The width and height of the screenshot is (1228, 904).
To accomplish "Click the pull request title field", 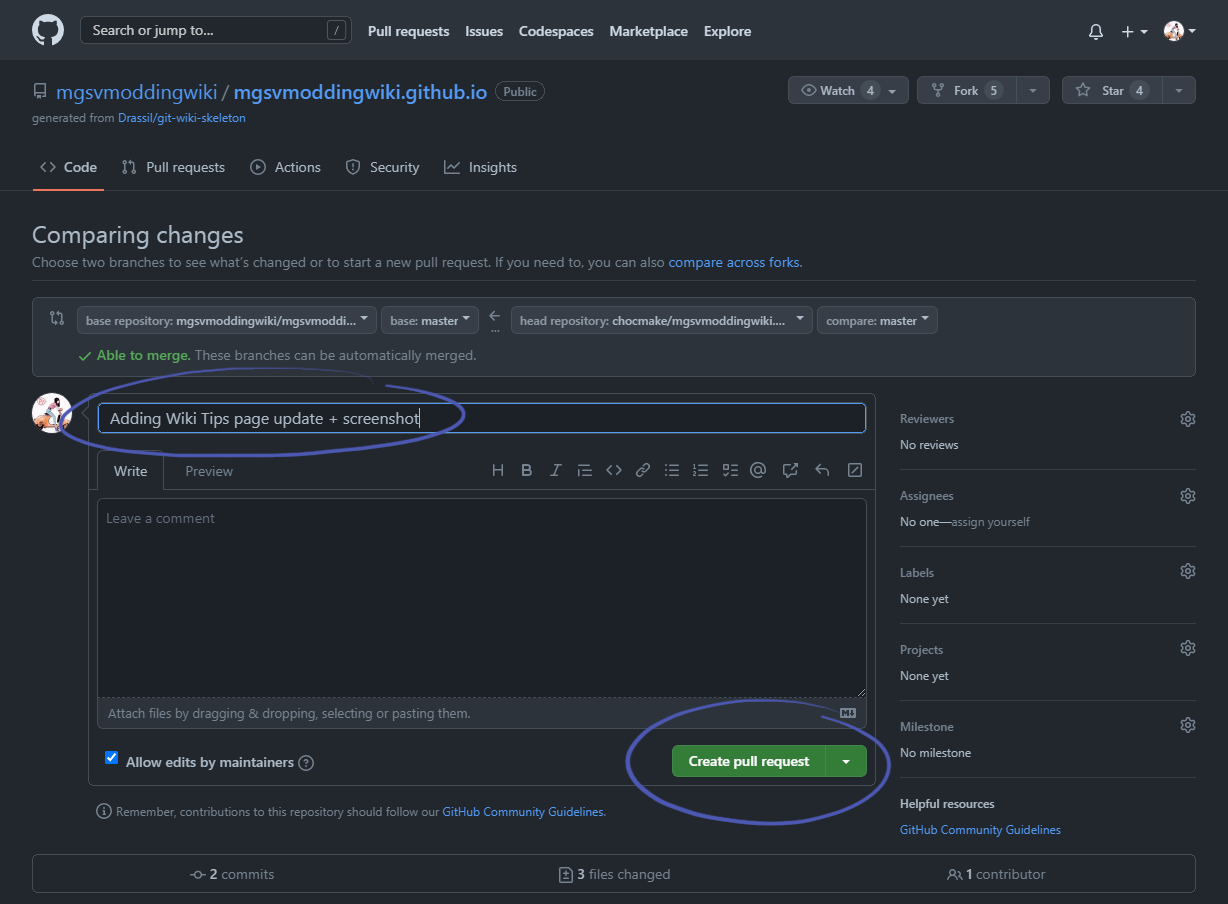I will (481, 418).
